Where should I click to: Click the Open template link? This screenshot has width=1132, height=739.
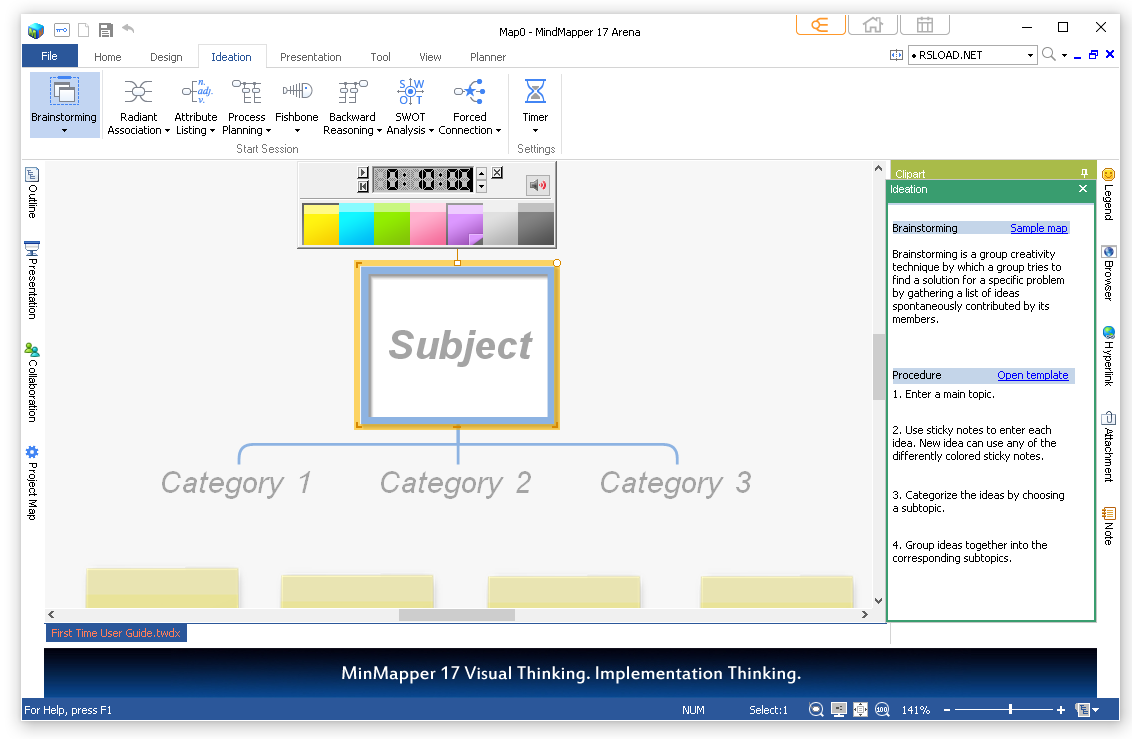click(1033, 375)
